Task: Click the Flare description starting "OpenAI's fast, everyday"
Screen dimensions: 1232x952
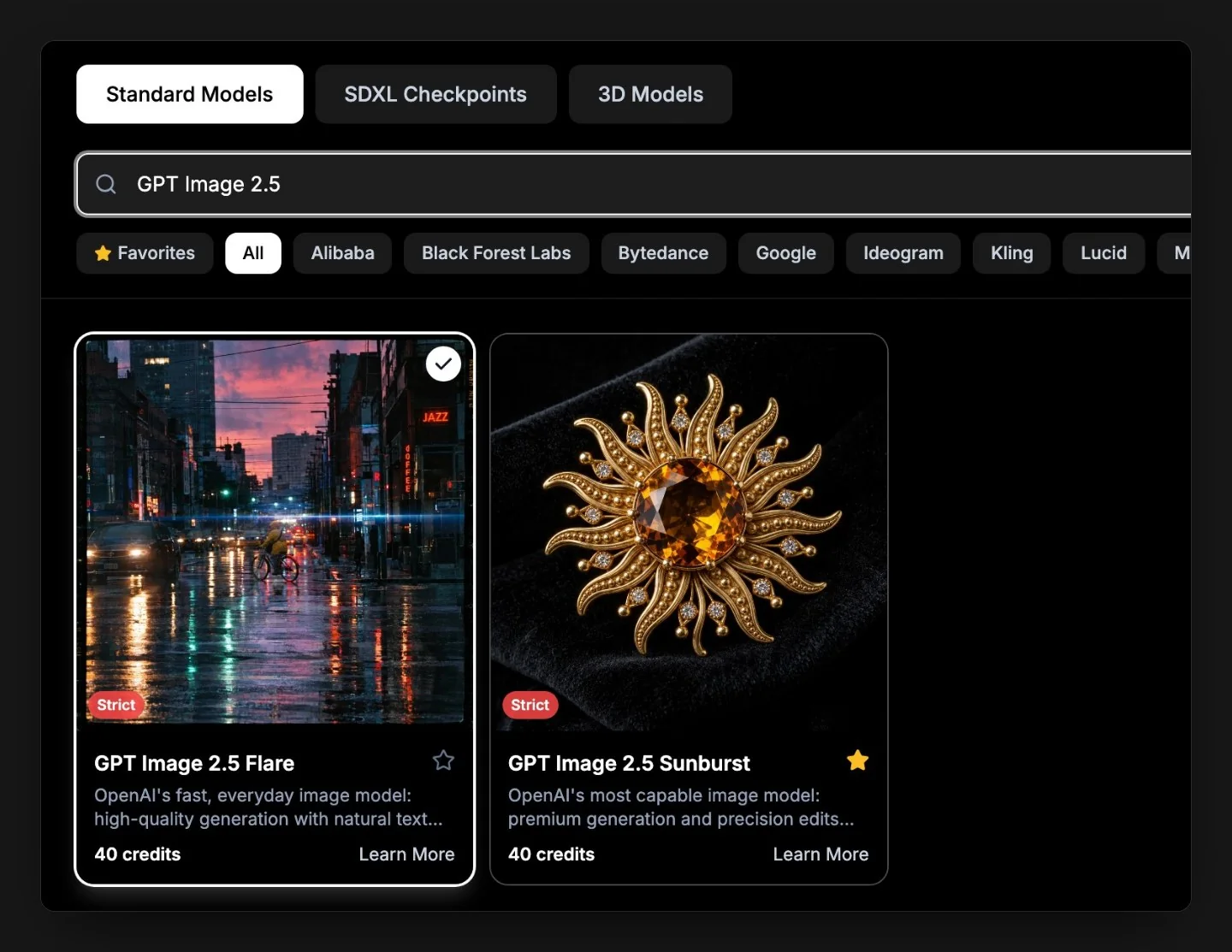Action: click(x=269, y=807)
